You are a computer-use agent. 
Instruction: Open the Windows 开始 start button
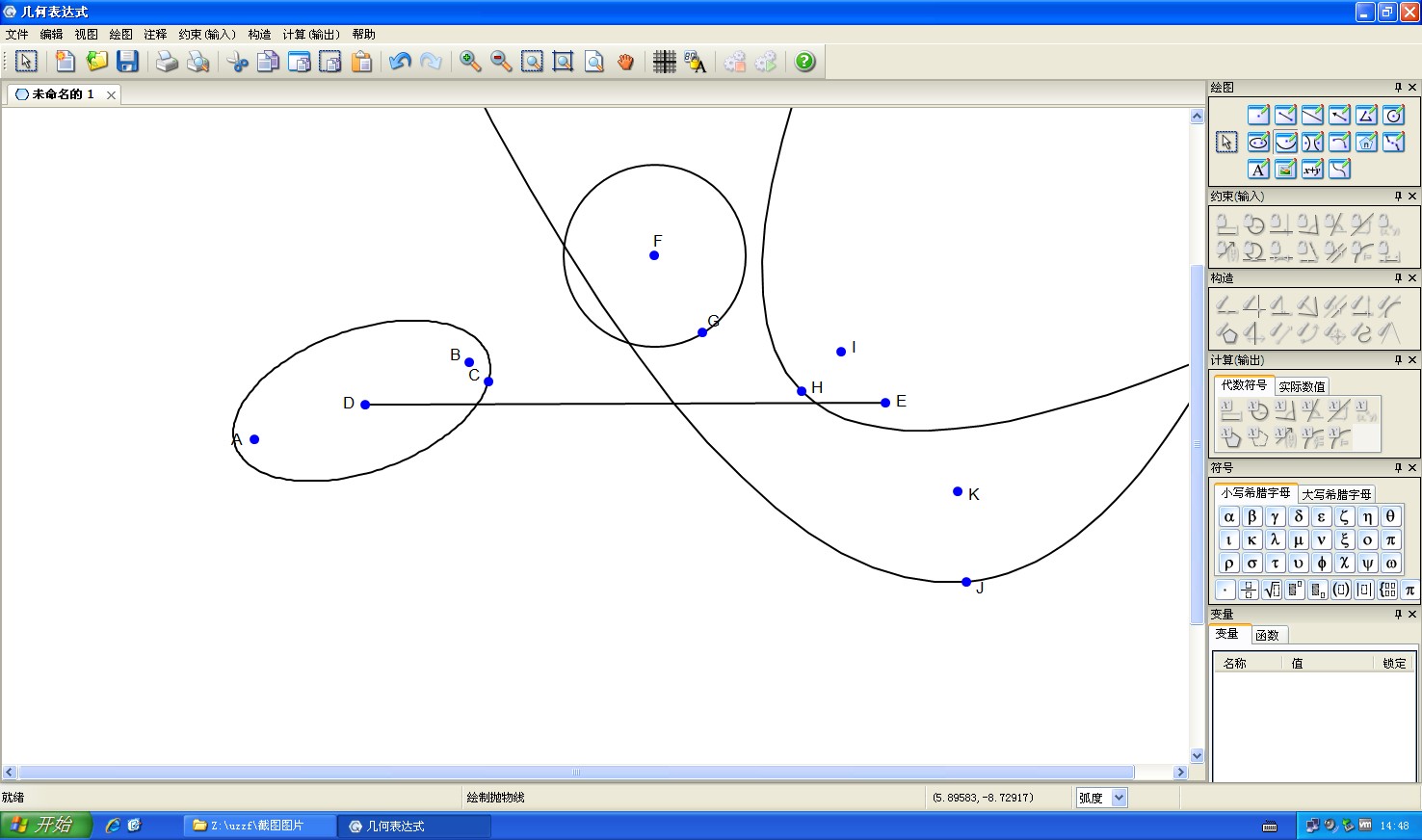pyautogui.click(x=45, y=826)
